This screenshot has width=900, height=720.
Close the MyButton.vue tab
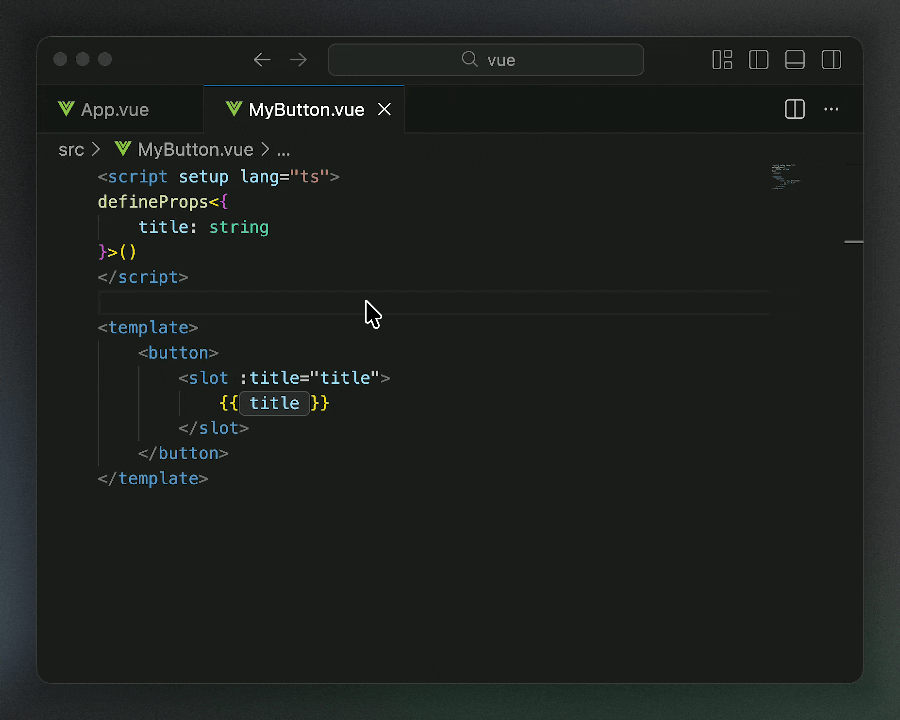pos(384,109)
